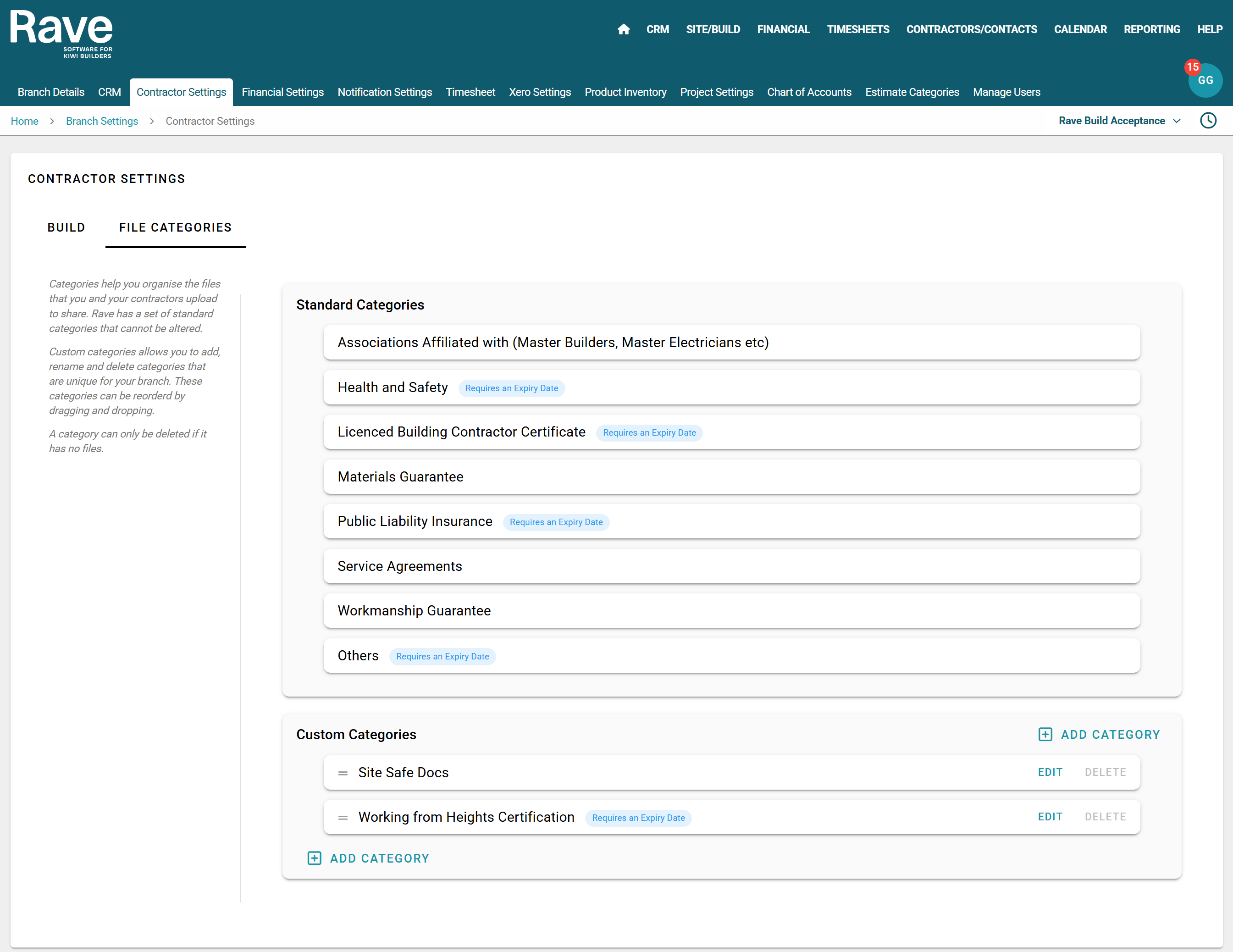Click the home icon in top navigation
Image resolution: width=1233 pixels, height=952 pixels.
[623, 29]
